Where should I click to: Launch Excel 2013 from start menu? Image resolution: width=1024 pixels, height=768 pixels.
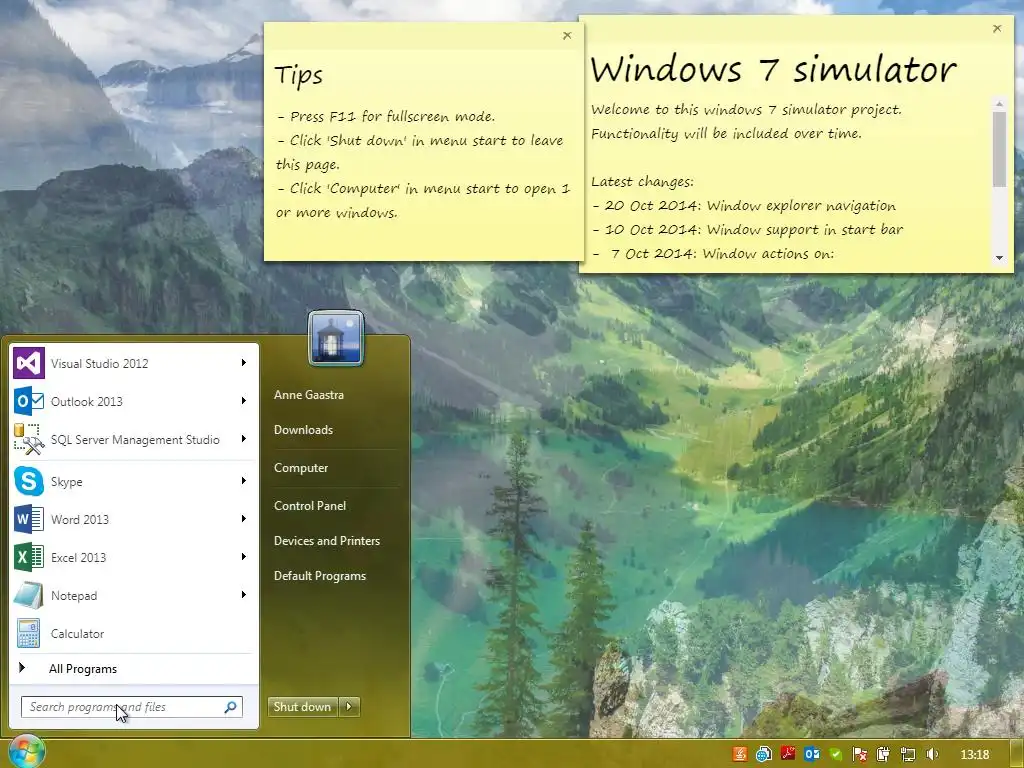pyautogui.click(x=134, y=557)
